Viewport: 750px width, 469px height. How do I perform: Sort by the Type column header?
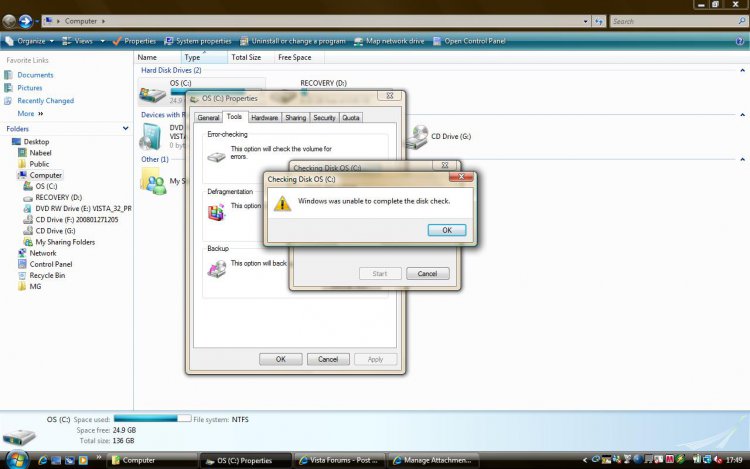point(203,57)
